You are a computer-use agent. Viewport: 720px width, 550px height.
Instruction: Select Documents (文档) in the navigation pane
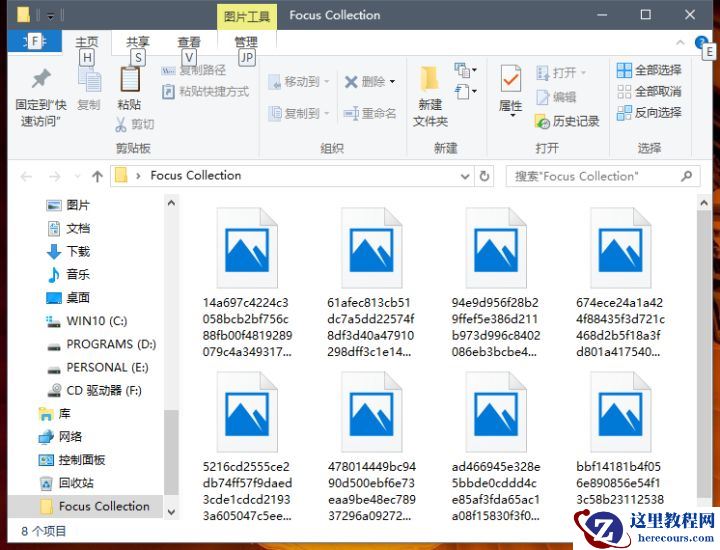pyautogui.click(x=68, y=228)
